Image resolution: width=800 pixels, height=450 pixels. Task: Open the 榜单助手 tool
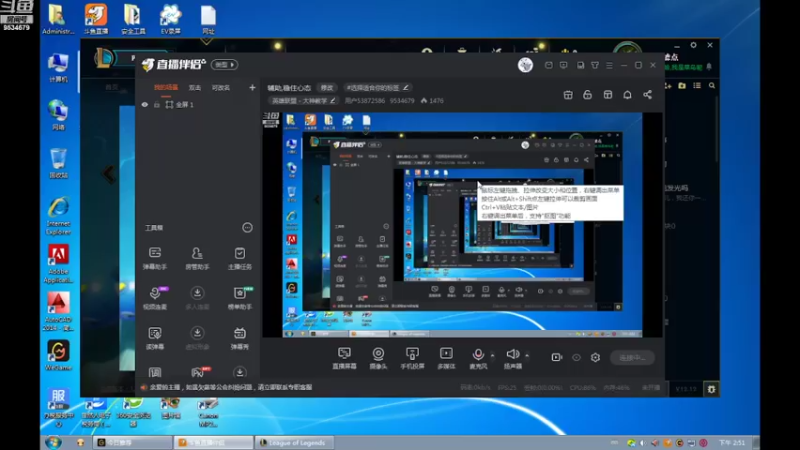point(239,298)
